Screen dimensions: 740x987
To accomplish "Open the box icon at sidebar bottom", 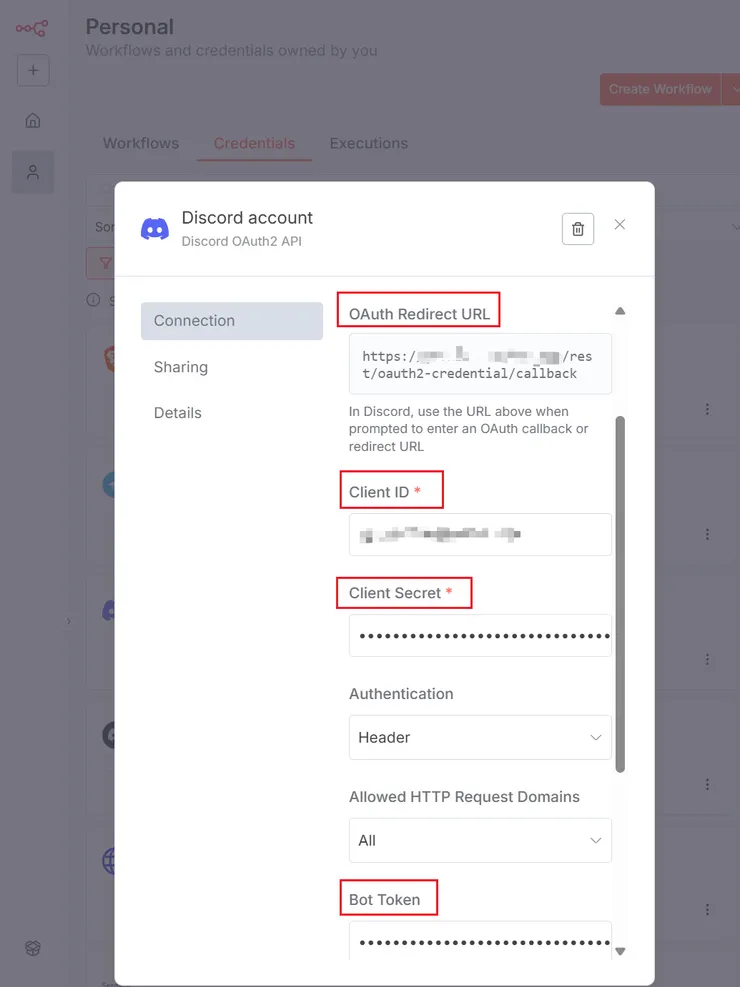I will coord(33,948).
